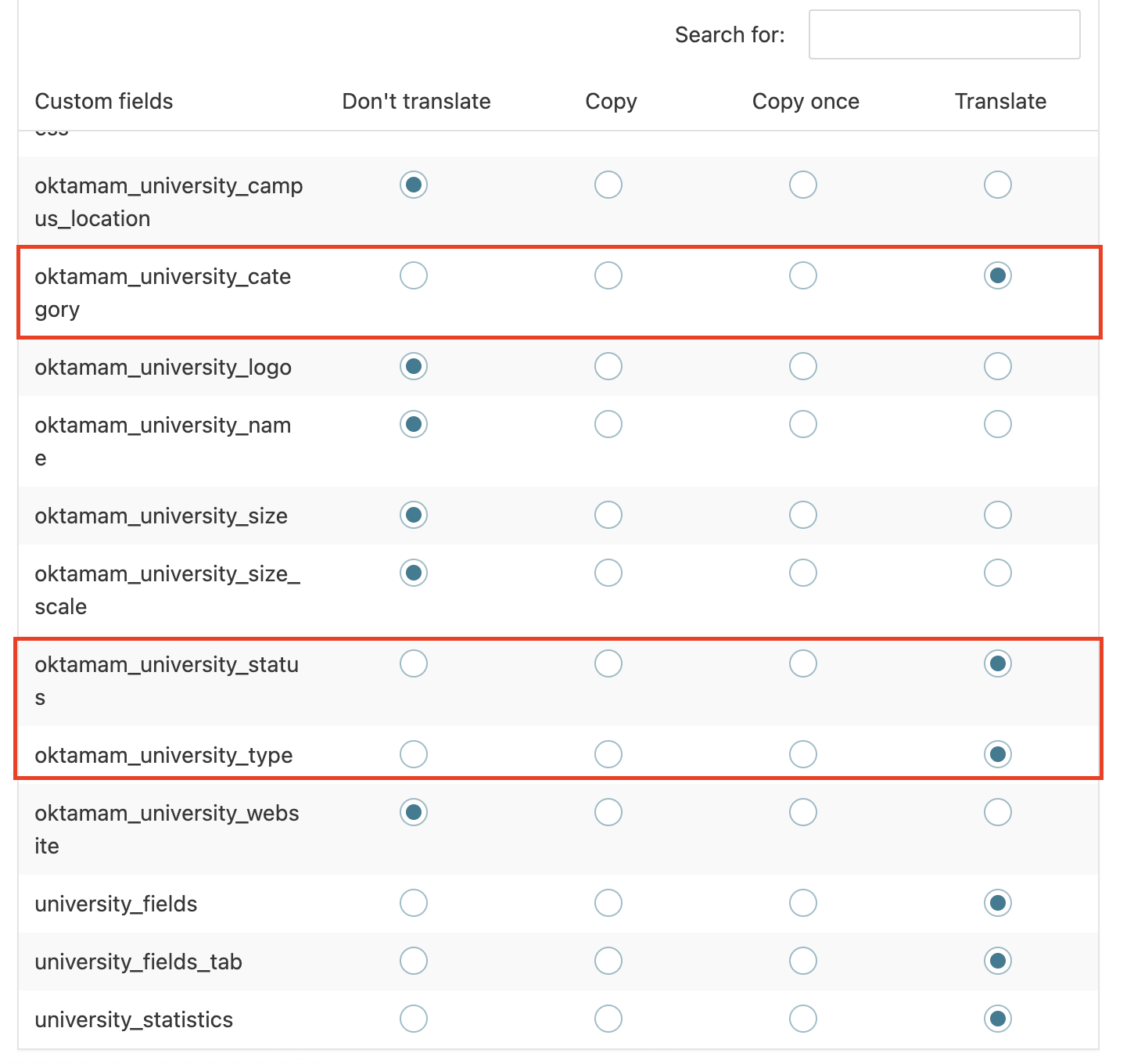Select Copy for oktamam_university_status
The height and width of the screenshot is (1064, 1134).
[x=608, y=664]
